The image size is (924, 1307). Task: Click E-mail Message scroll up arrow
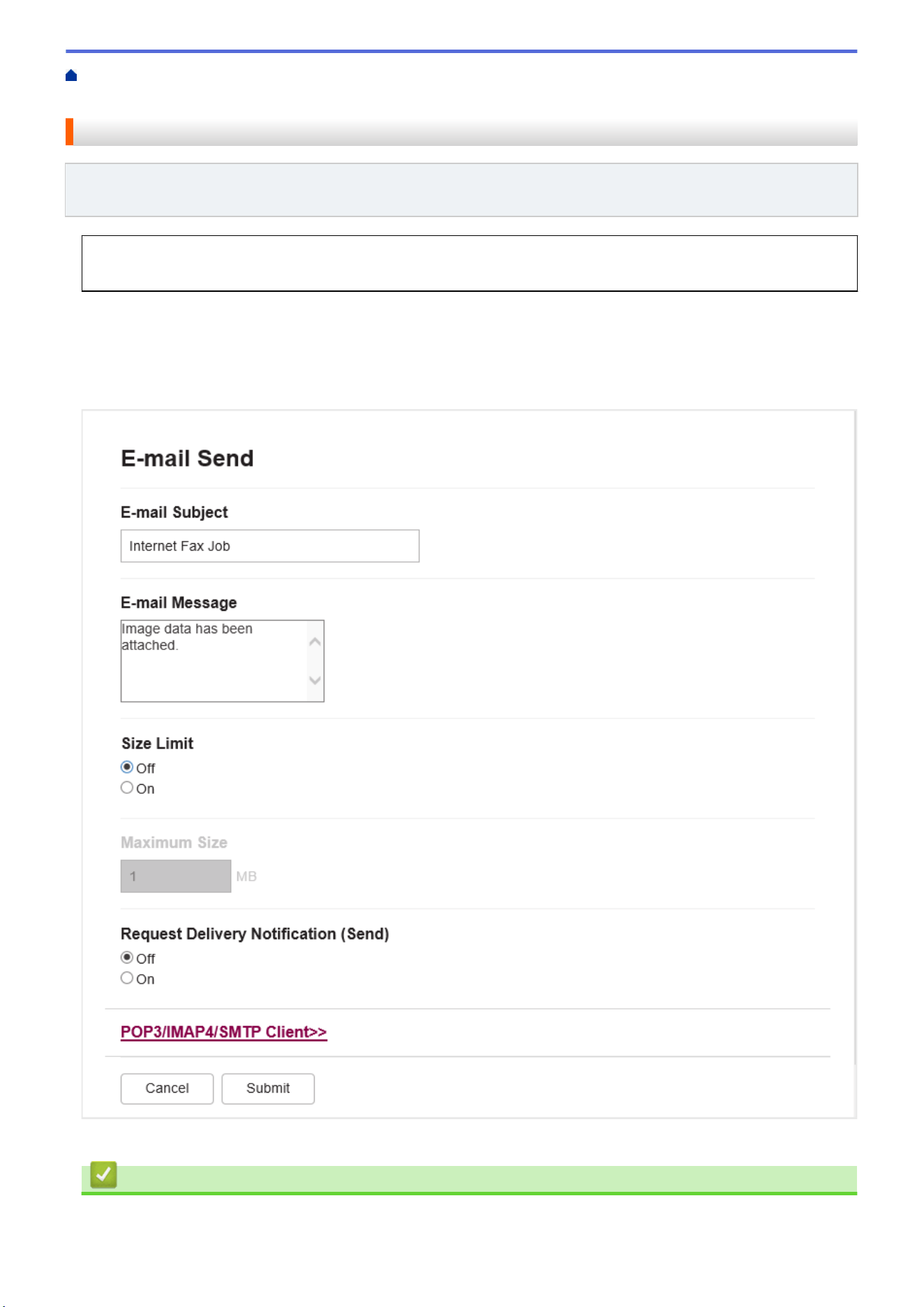point(315,642)
